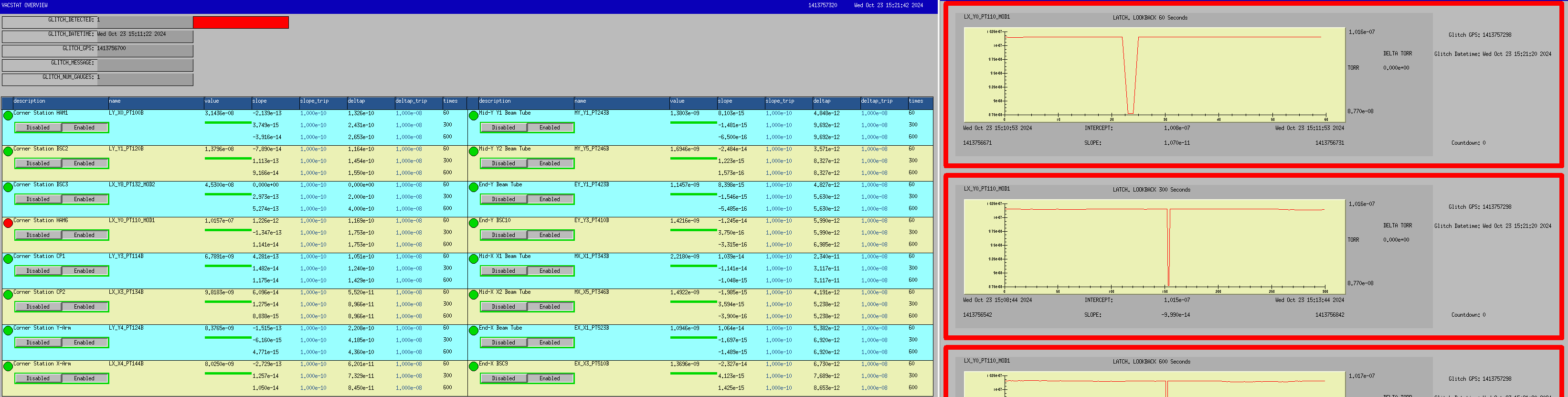Click the green status LED for Corner Station BSC2

pyautogui.click(x=8, y=151)
